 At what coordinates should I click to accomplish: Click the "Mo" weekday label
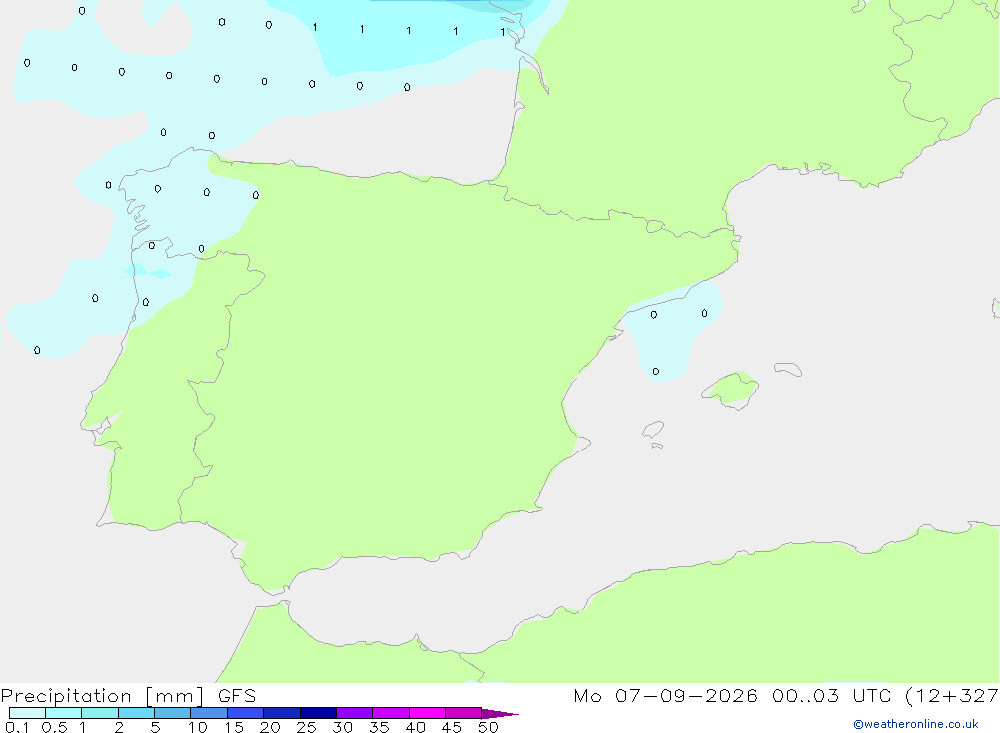tap(587, 695)
